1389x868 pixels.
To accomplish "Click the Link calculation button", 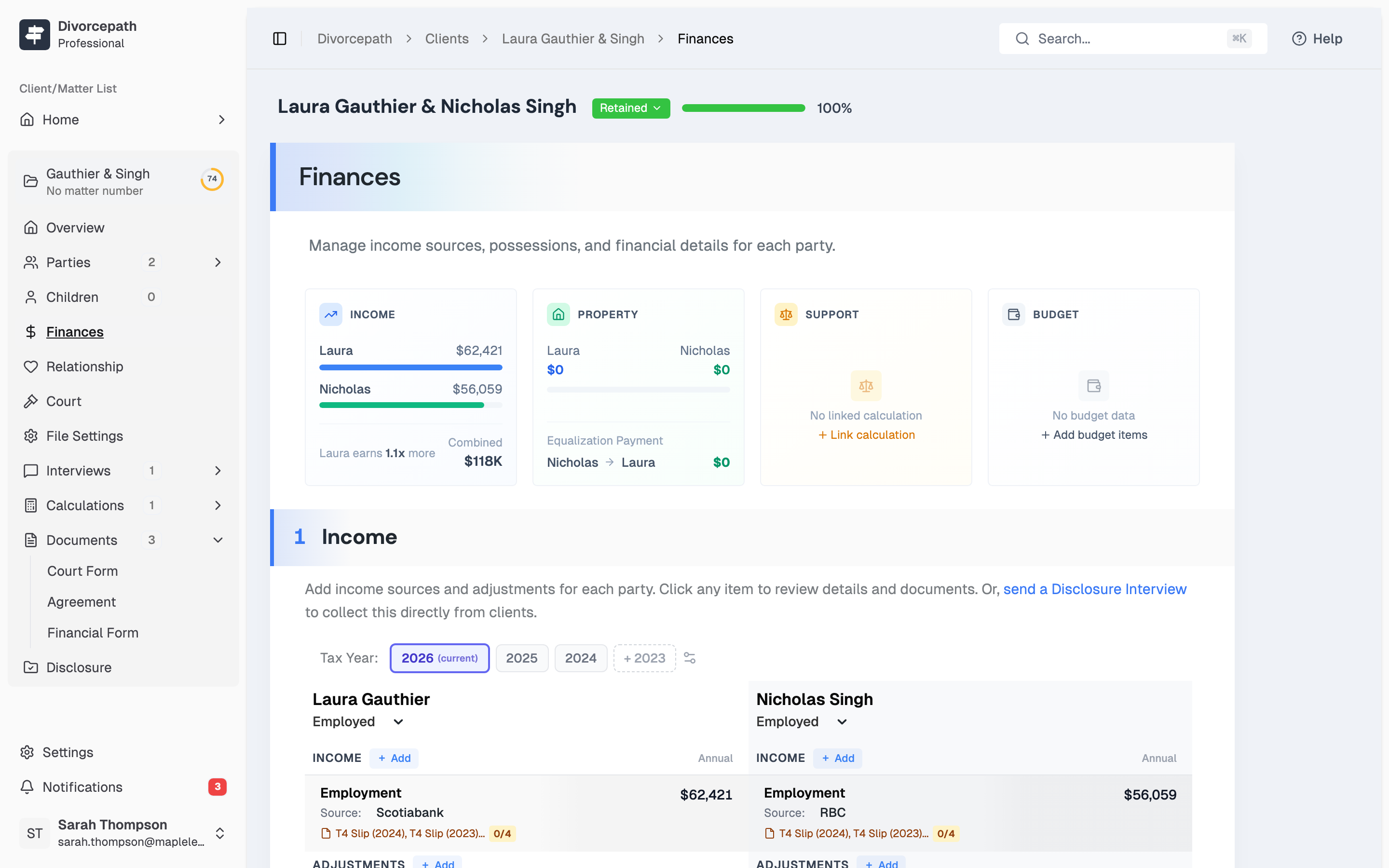I will coord(866,434).
